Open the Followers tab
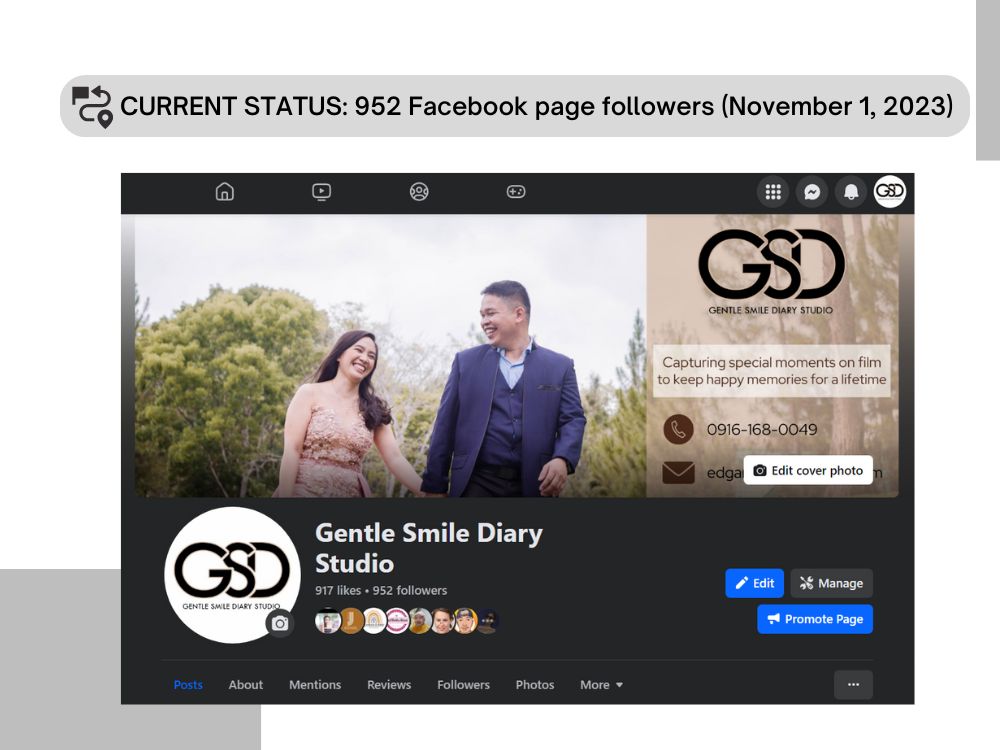1000x750 pixels. pyautogui.click(x=464, y=684)
